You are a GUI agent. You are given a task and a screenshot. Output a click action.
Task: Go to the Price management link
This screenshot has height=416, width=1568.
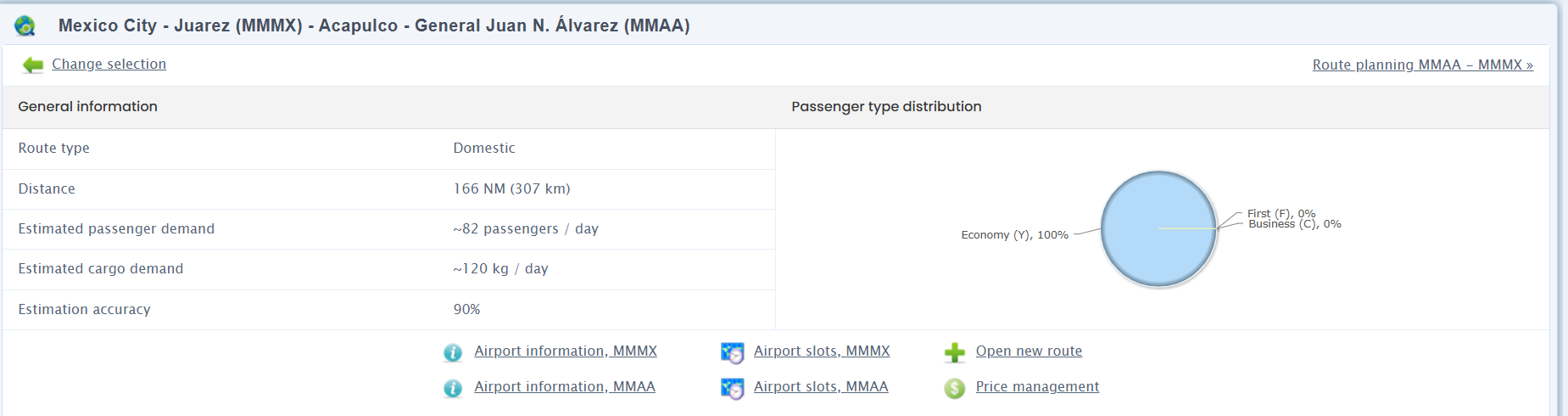(1037, 386)
